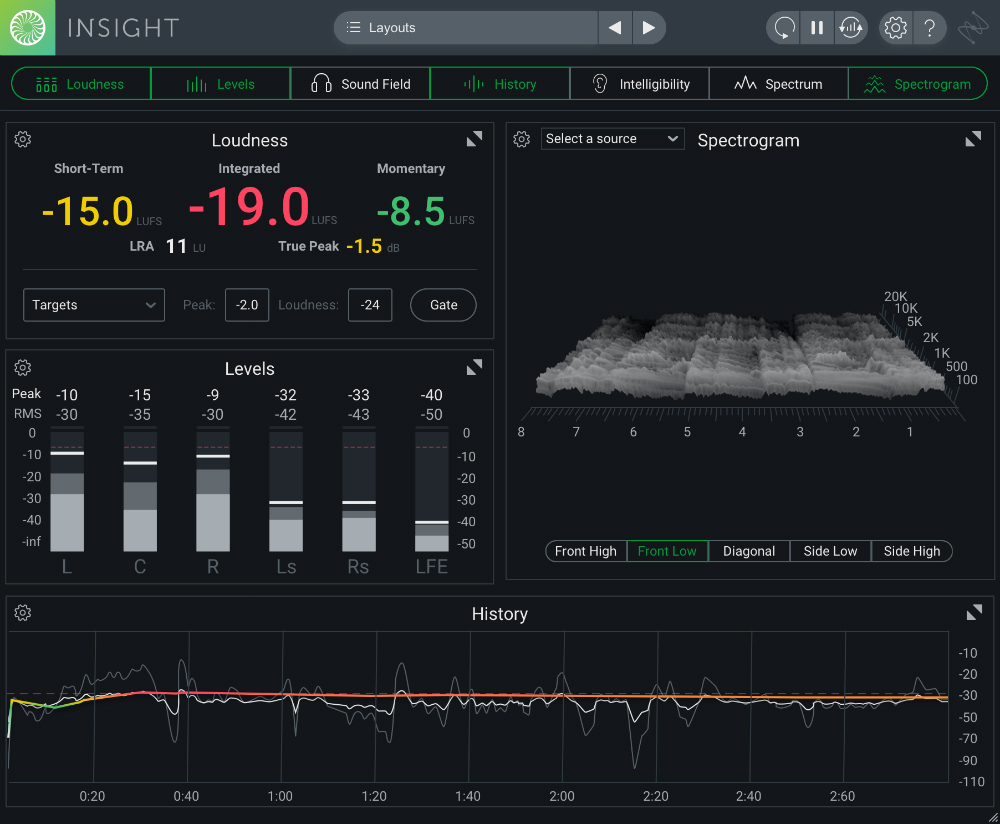Go to the previous layout with arrow button
The height and width of the screenshot is (824, 1000).
point(614,27)
